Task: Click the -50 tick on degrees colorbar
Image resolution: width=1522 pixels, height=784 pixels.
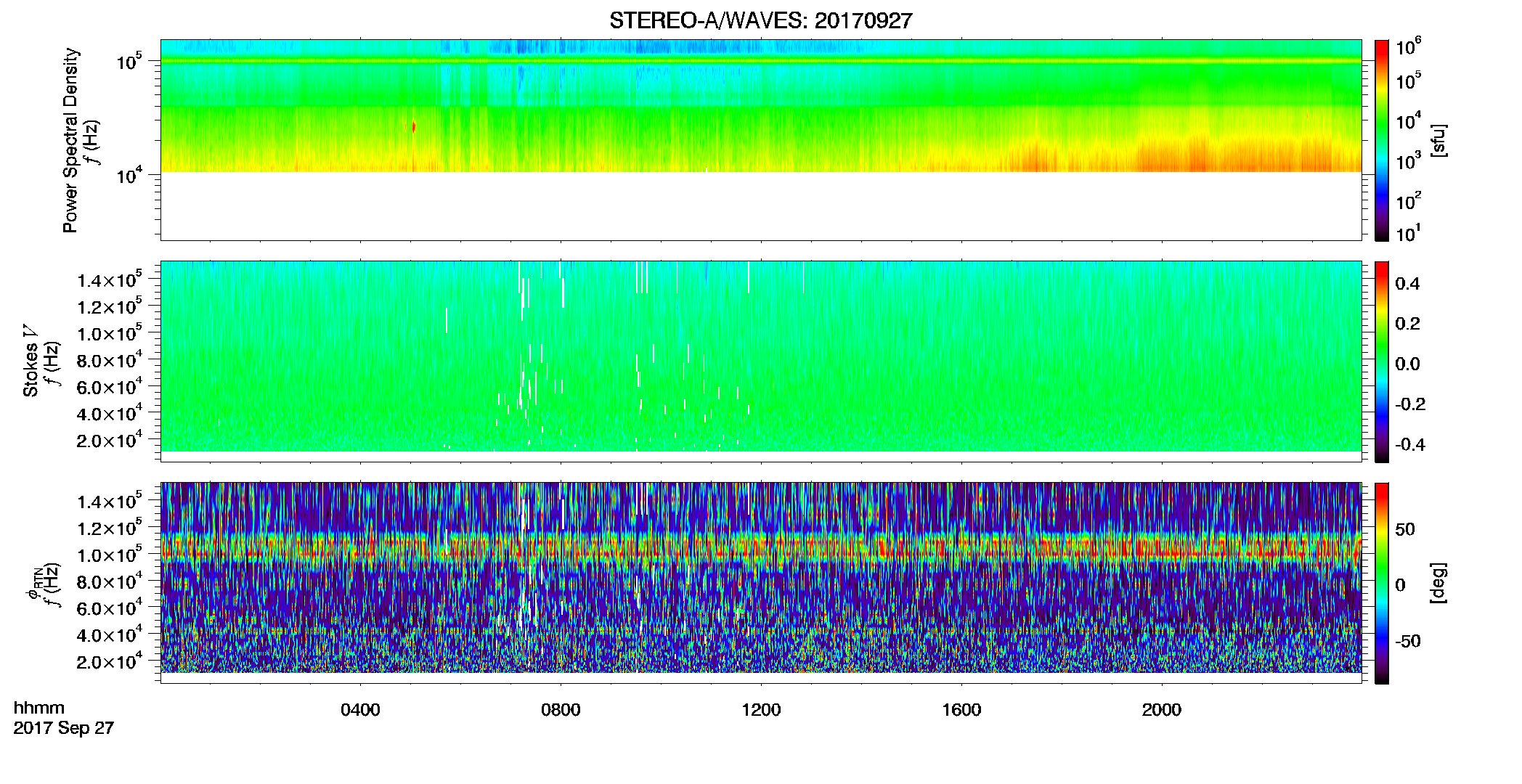Action: [x=1408, y=642]
